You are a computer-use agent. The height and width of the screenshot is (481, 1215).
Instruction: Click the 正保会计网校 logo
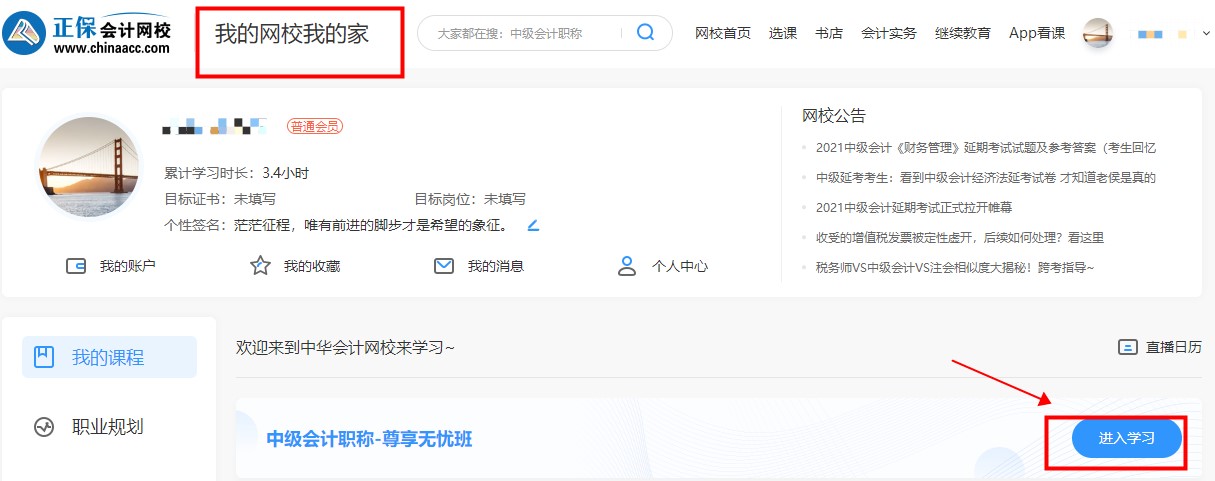[x=87, y=33]
